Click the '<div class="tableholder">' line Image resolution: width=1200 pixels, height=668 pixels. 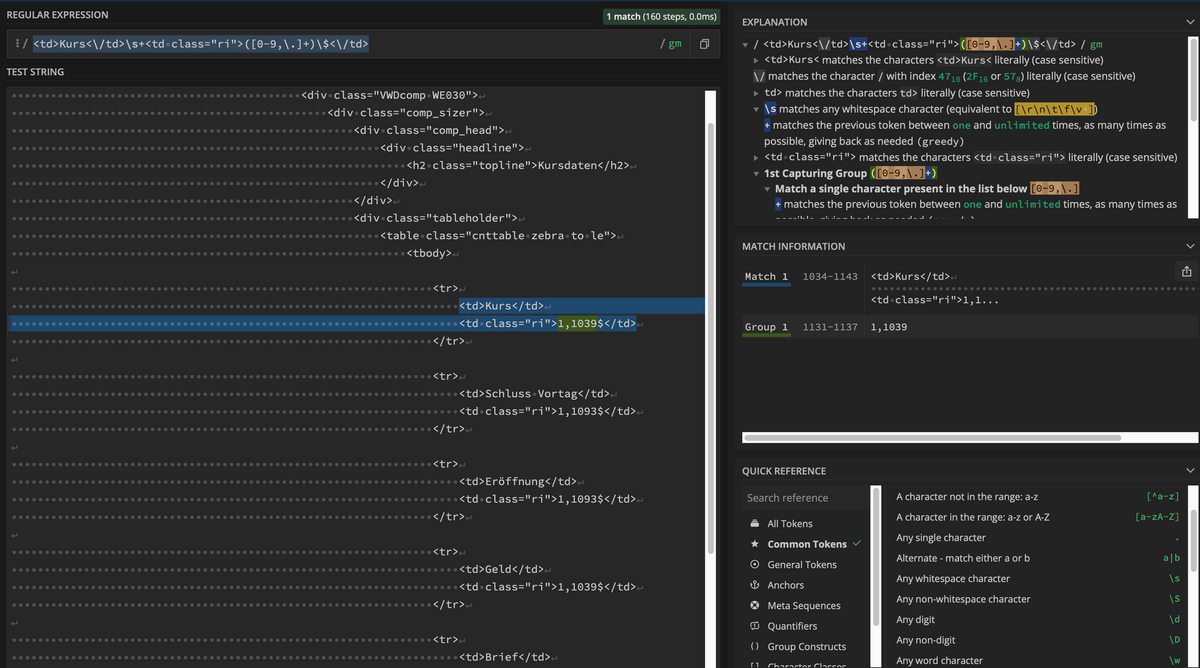pyautogui.click(x=436, y=218)
